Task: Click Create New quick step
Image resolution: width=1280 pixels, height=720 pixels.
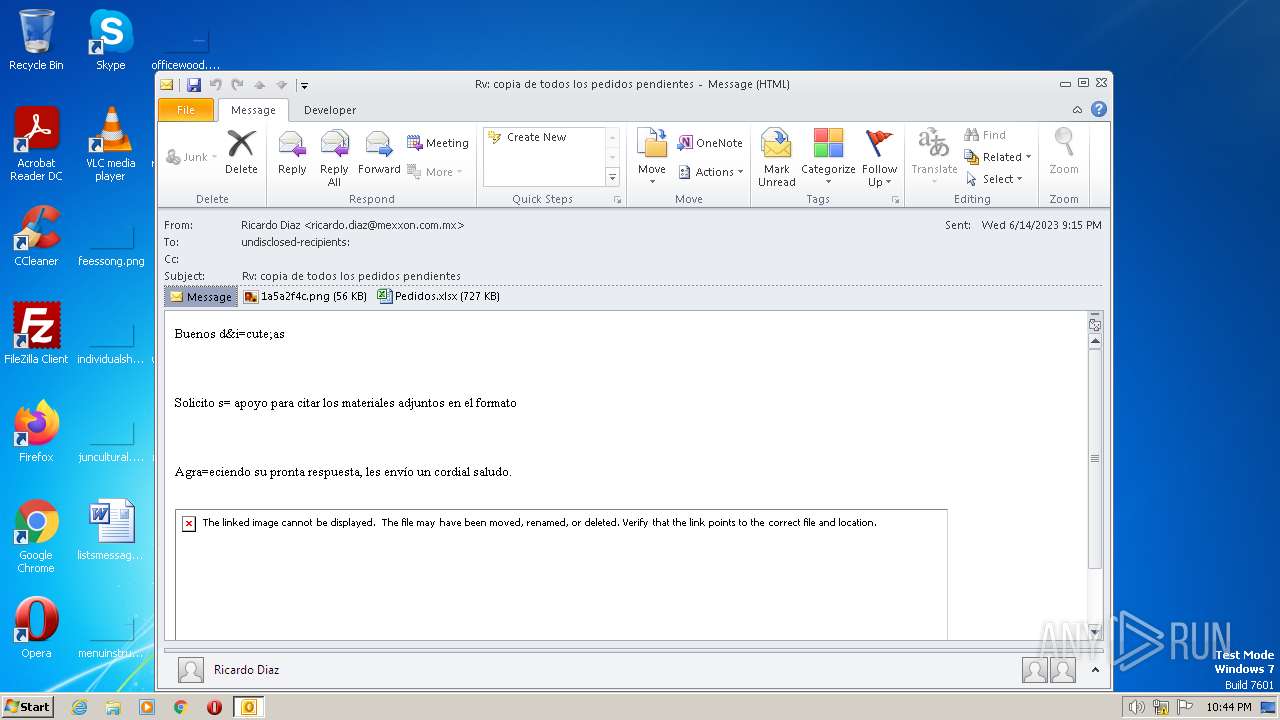Action: click(x=536, y=137)
